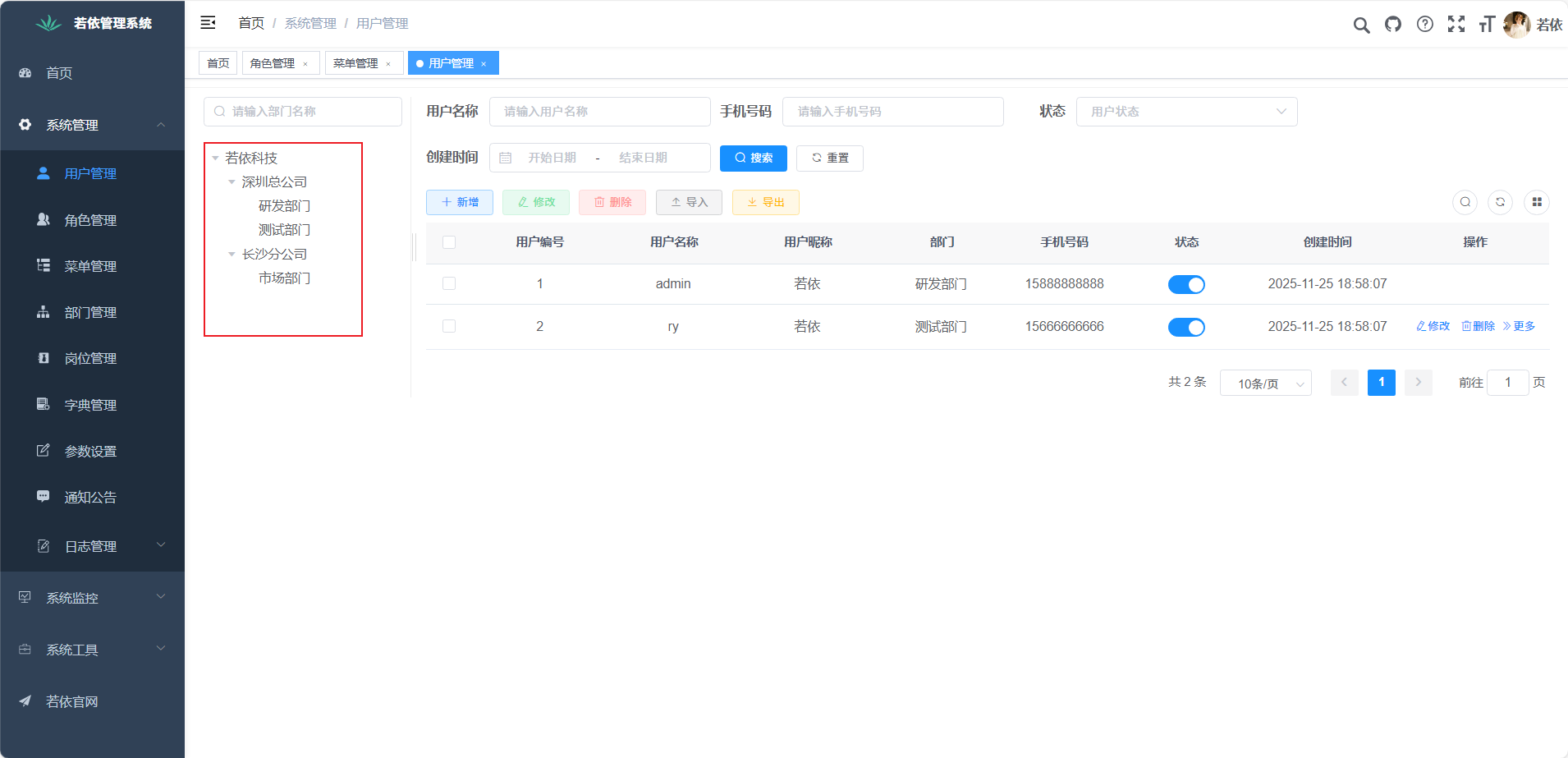Click pagination page 1 button
This screenshot has width=1568, height=758.
tap(1382, 383)
